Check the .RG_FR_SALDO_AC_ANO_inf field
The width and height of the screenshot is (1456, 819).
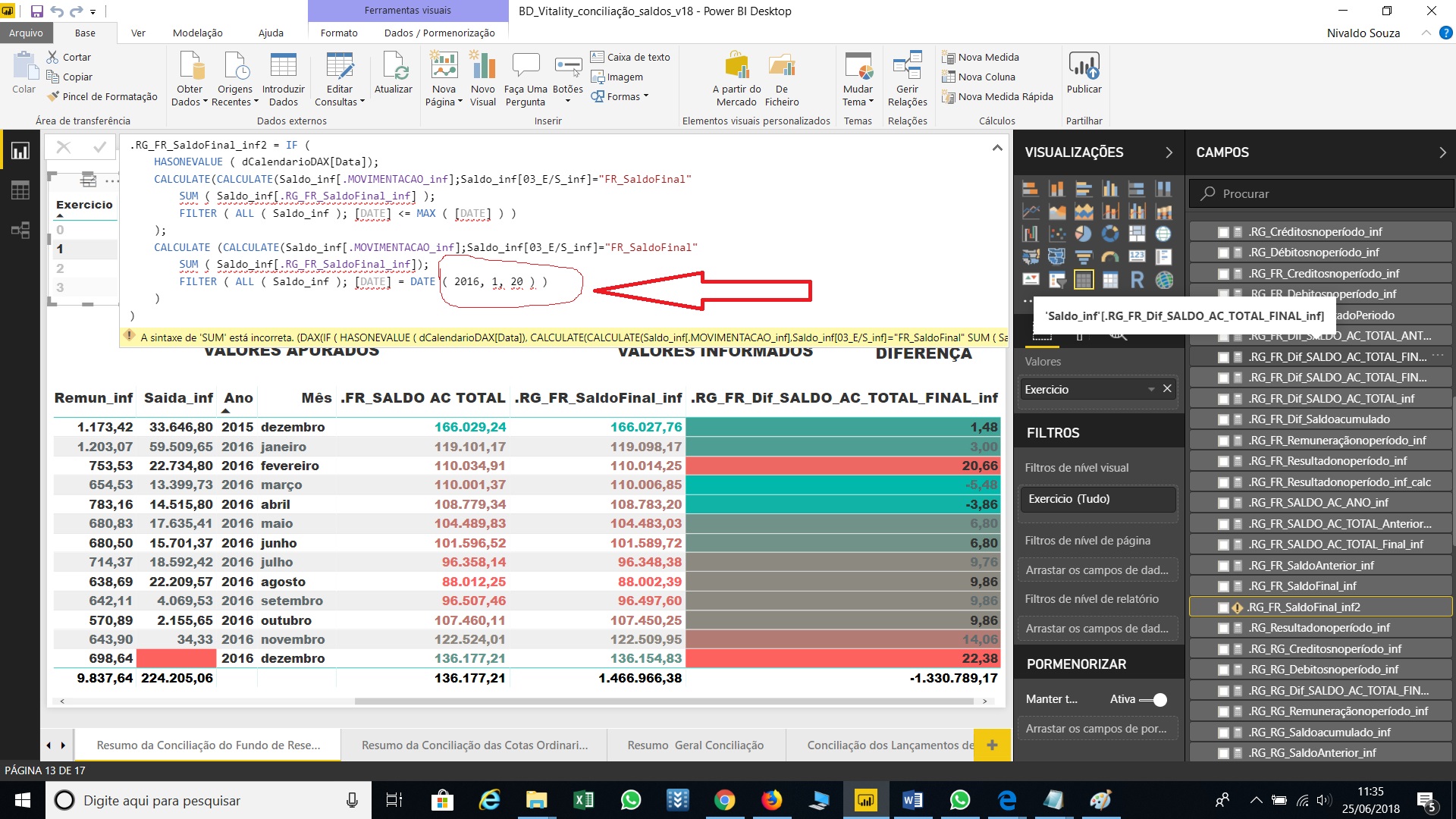(x=1223, y=503)
